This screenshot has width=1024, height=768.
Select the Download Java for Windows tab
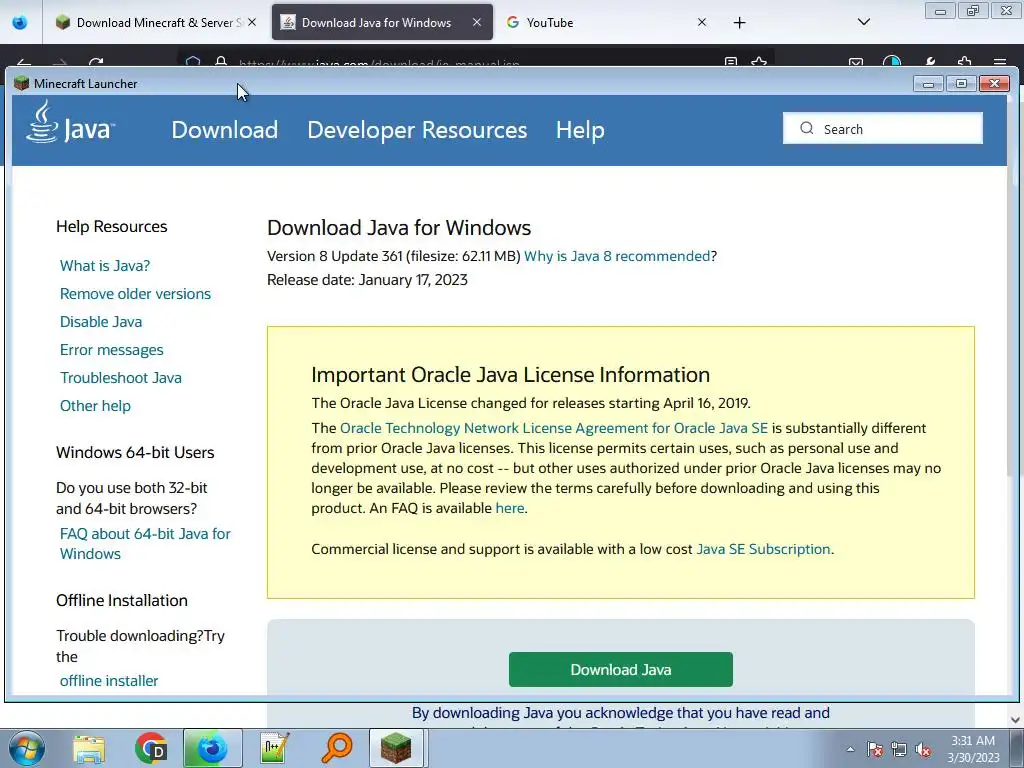[382, 22]
